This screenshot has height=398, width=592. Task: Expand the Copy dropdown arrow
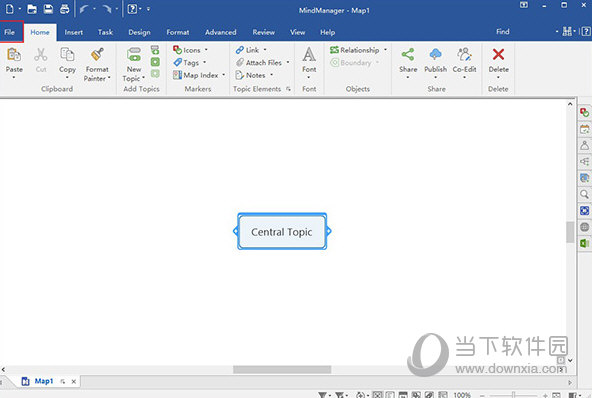(x=67, y=77)
